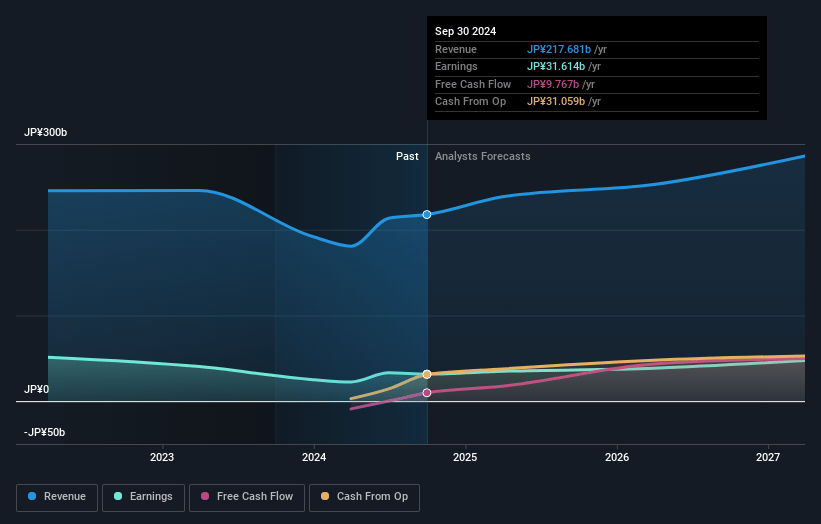The image size is (821, 524).
Task: Click the JP¥31.614b earnings value
Action: pos(556,66)
